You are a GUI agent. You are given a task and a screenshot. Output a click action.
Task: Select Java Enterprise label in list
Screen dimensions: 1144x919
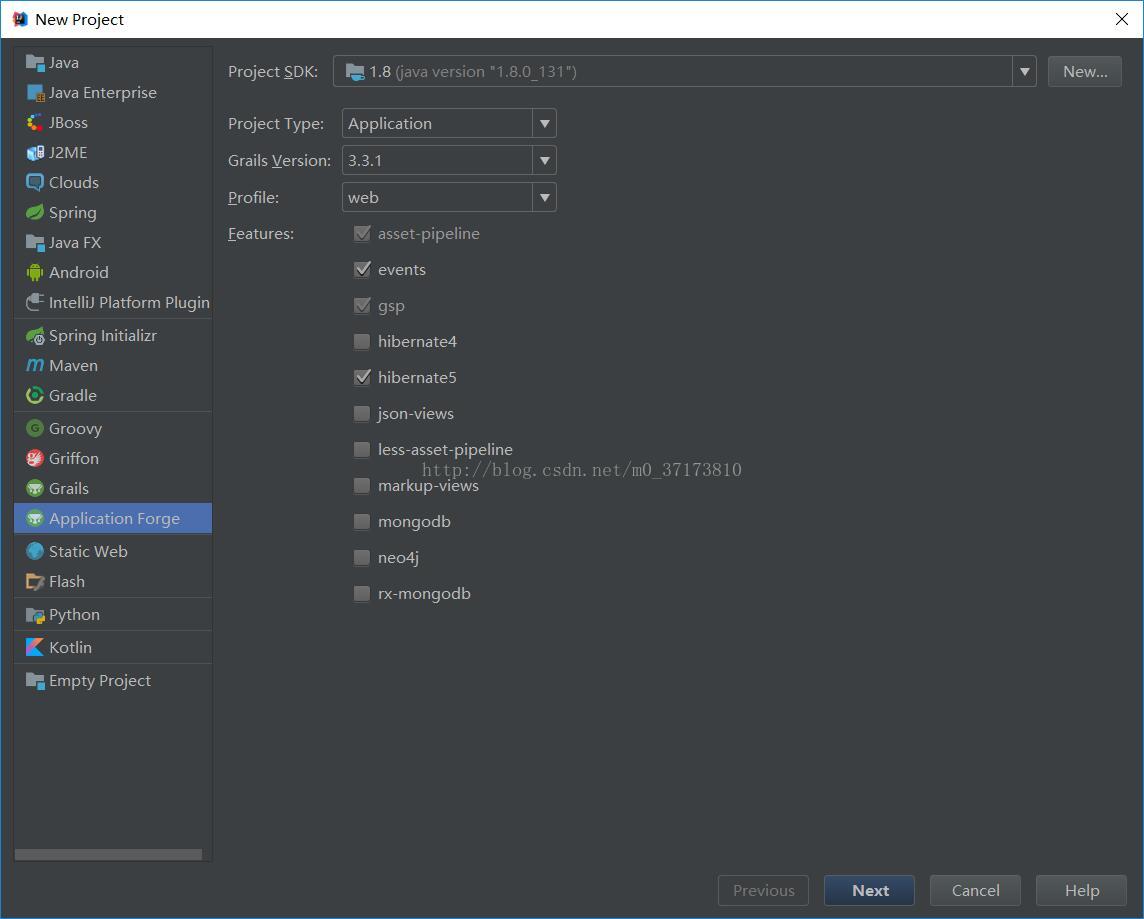103,93
